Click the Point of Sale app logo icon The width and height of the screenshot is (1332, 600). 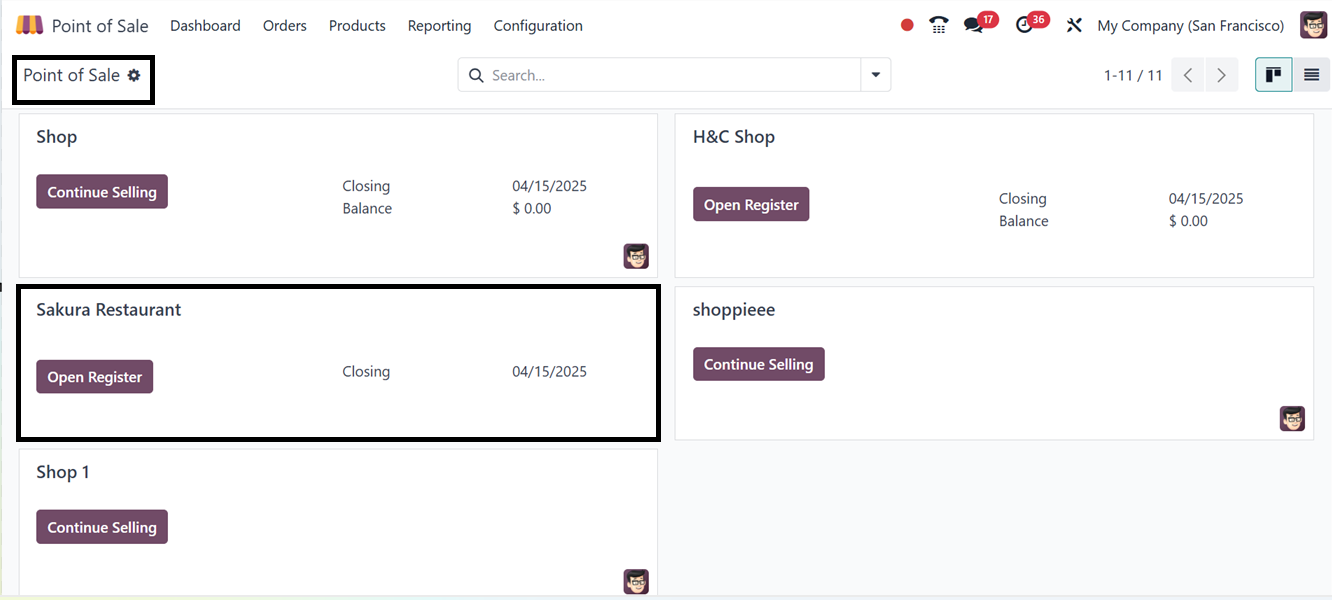tap(30, 25)
